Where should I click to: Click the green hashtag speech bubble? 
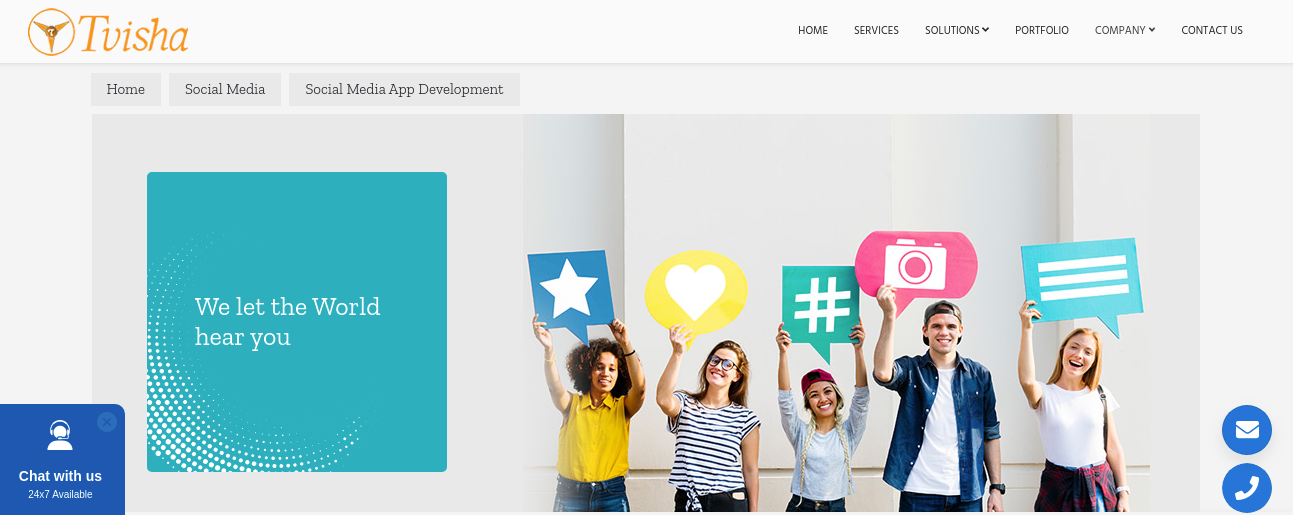tap(822, 308)
